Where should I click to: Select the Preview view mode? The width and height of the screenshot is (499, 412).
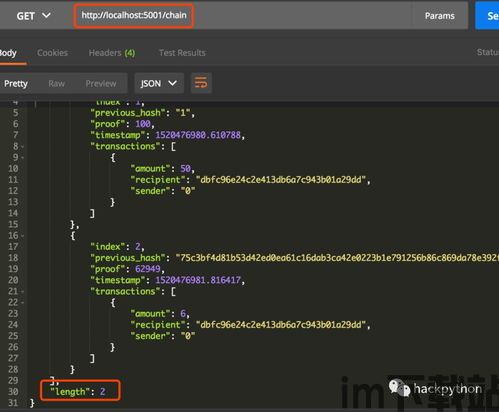tap(101, 83)
